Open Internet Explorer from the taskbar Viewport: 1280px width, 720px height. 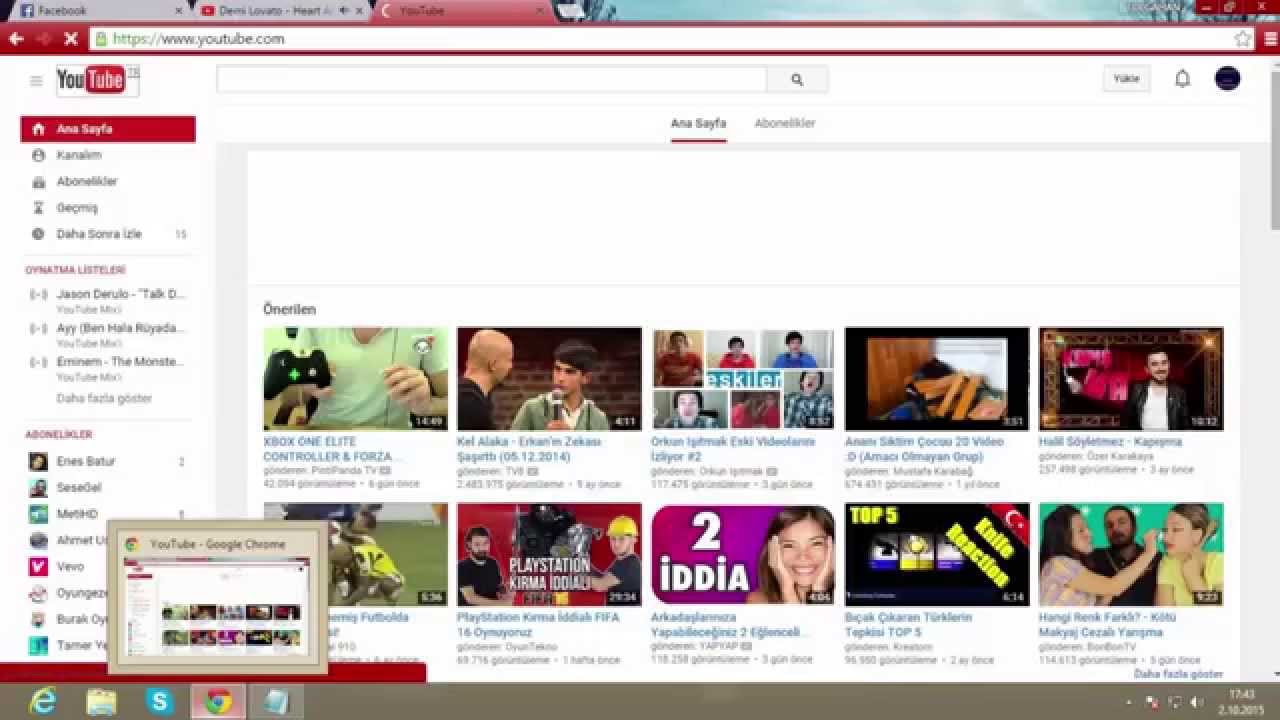[43, 701]
